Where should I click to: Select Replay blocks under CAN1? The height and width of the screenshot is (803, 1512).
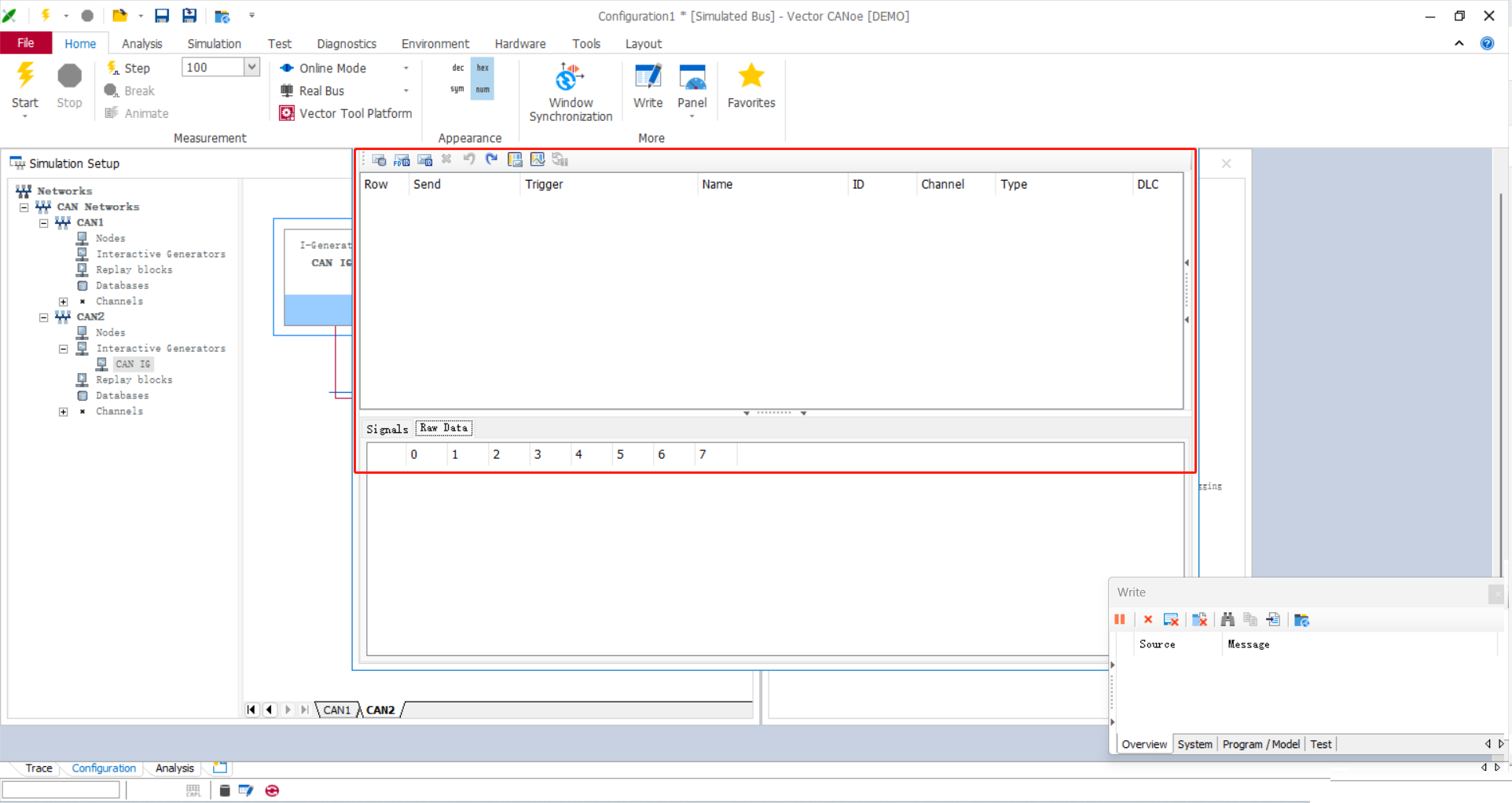[x=134, y=270]
